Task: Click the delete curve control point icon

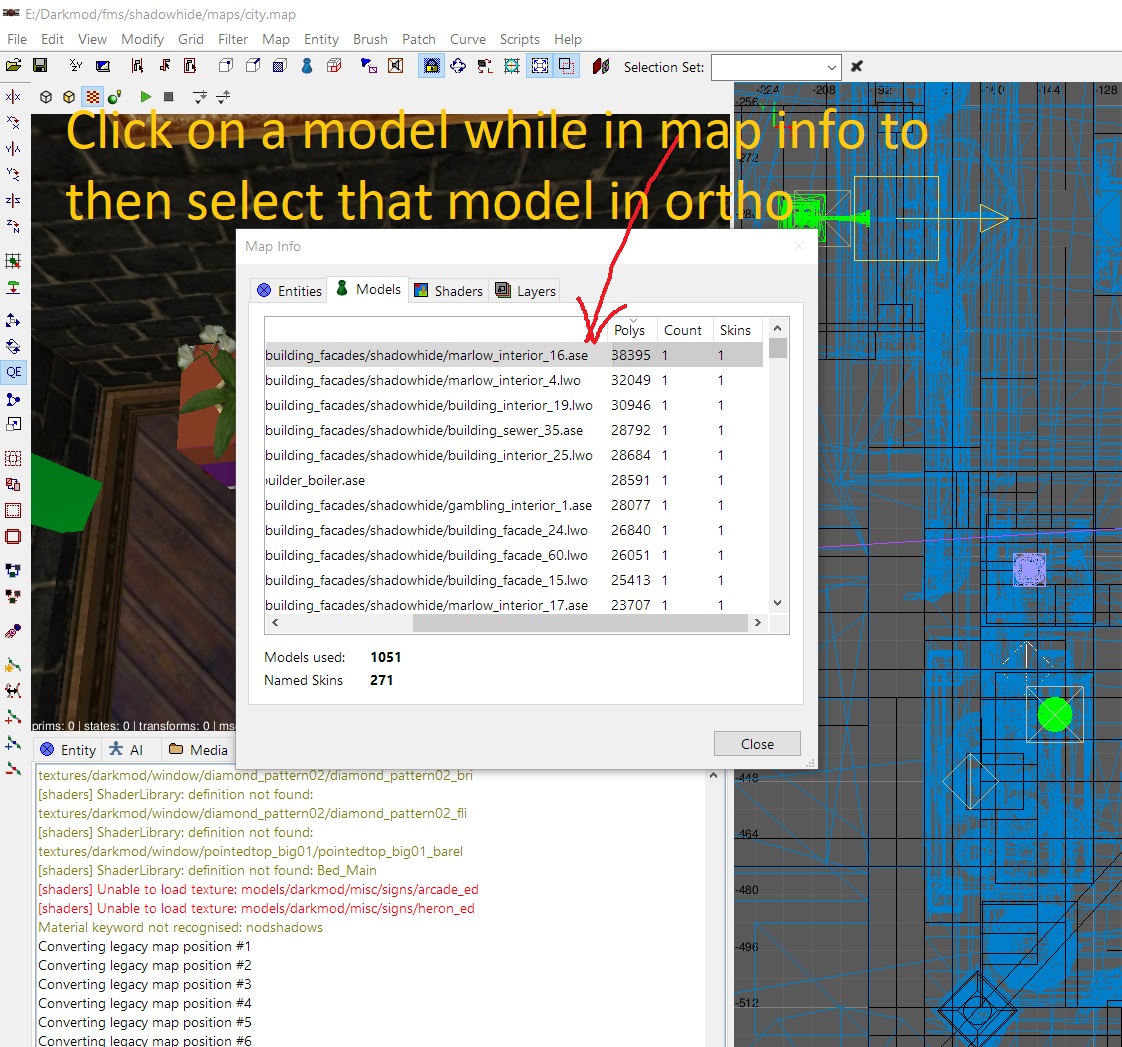Action: [13, 769]
